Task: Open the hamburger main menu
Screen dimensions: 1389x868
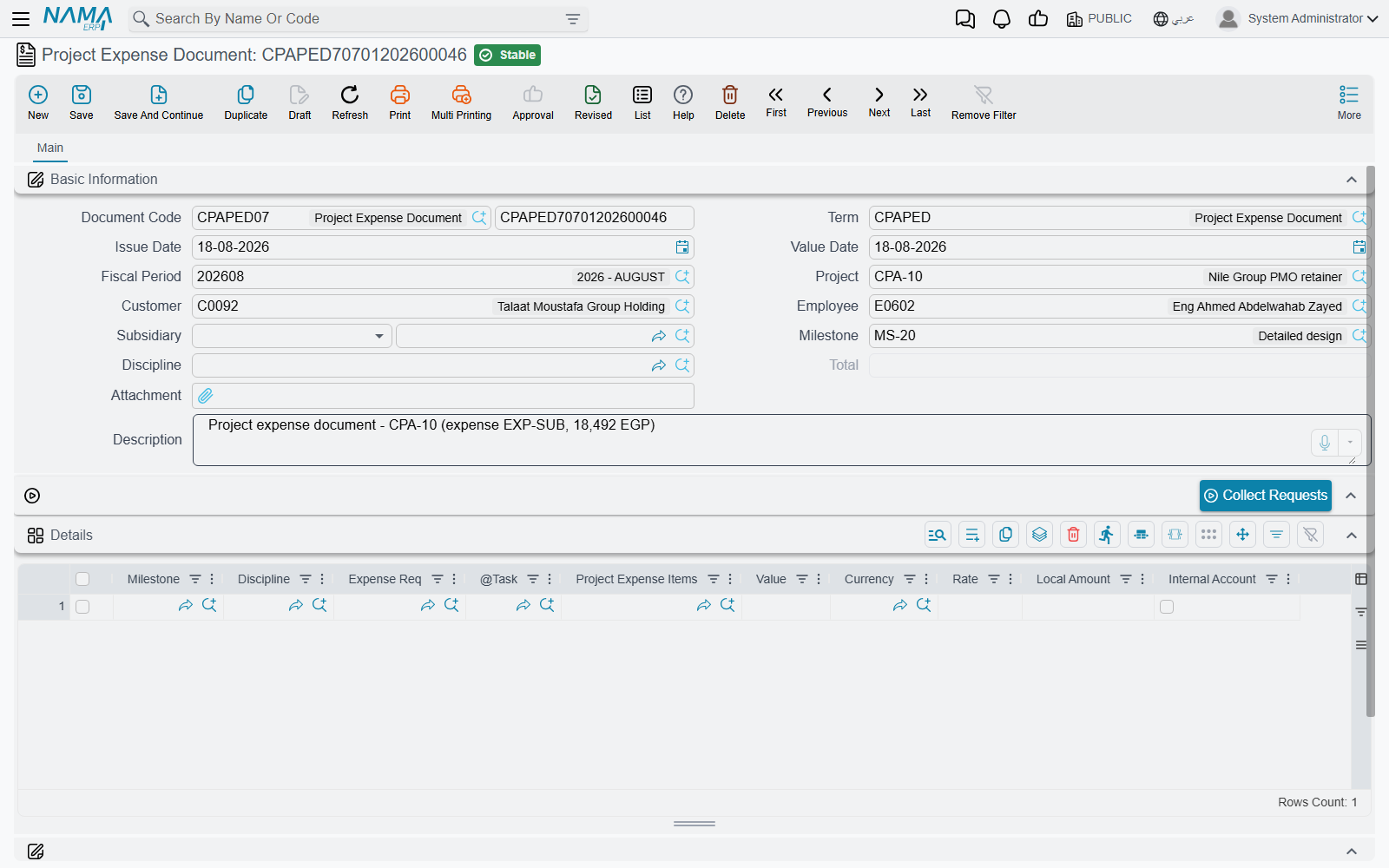Action: pos(21,18)
